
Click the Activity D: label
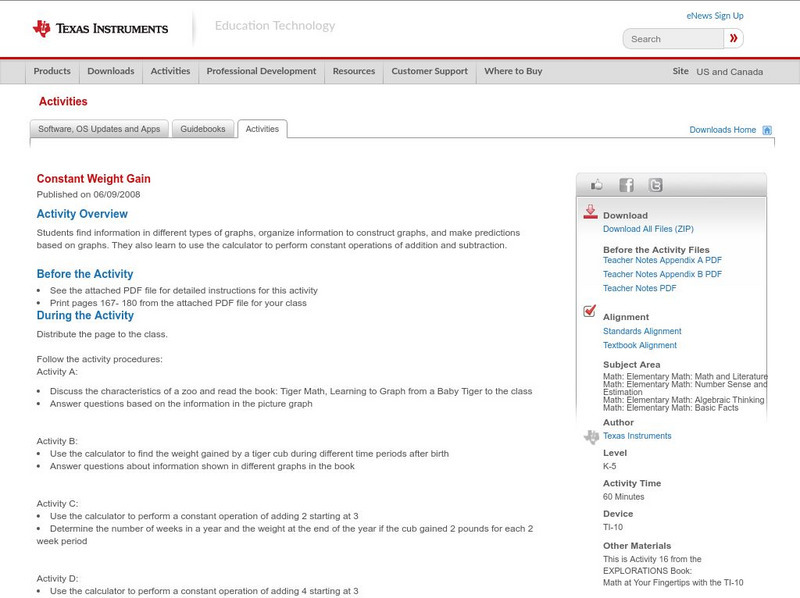(57, 579)
